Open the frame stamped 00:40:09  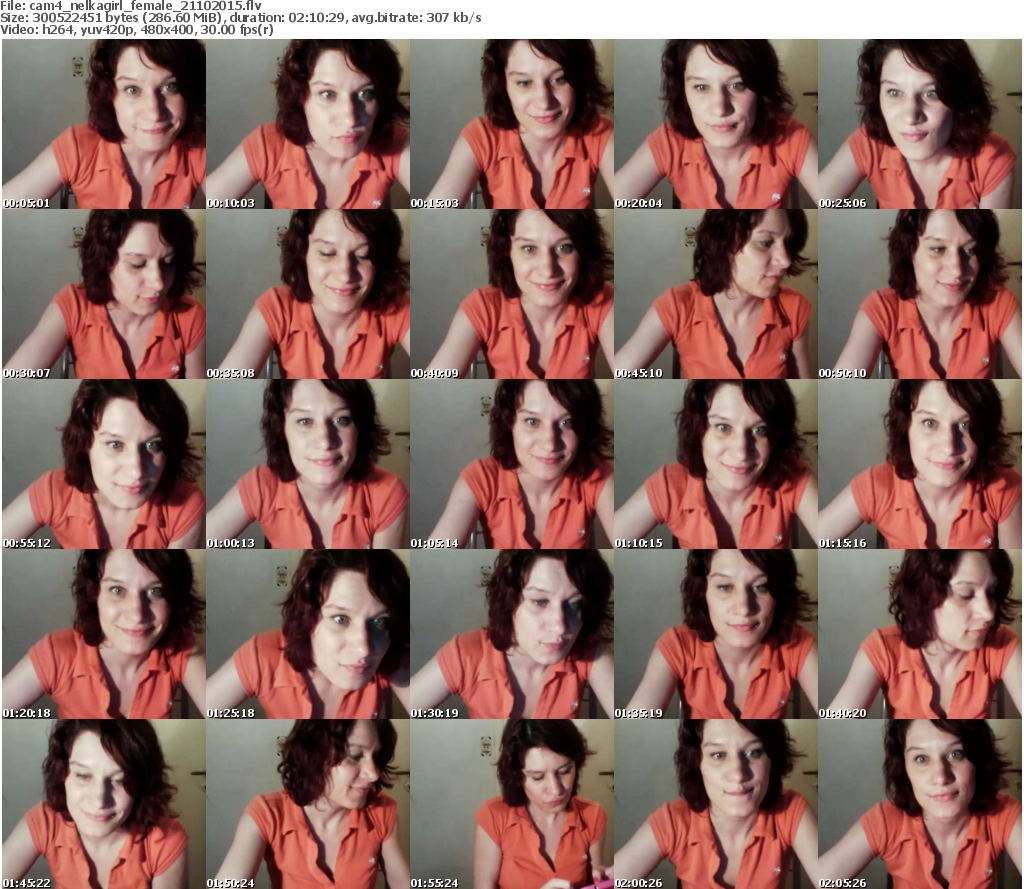point(511,294)
